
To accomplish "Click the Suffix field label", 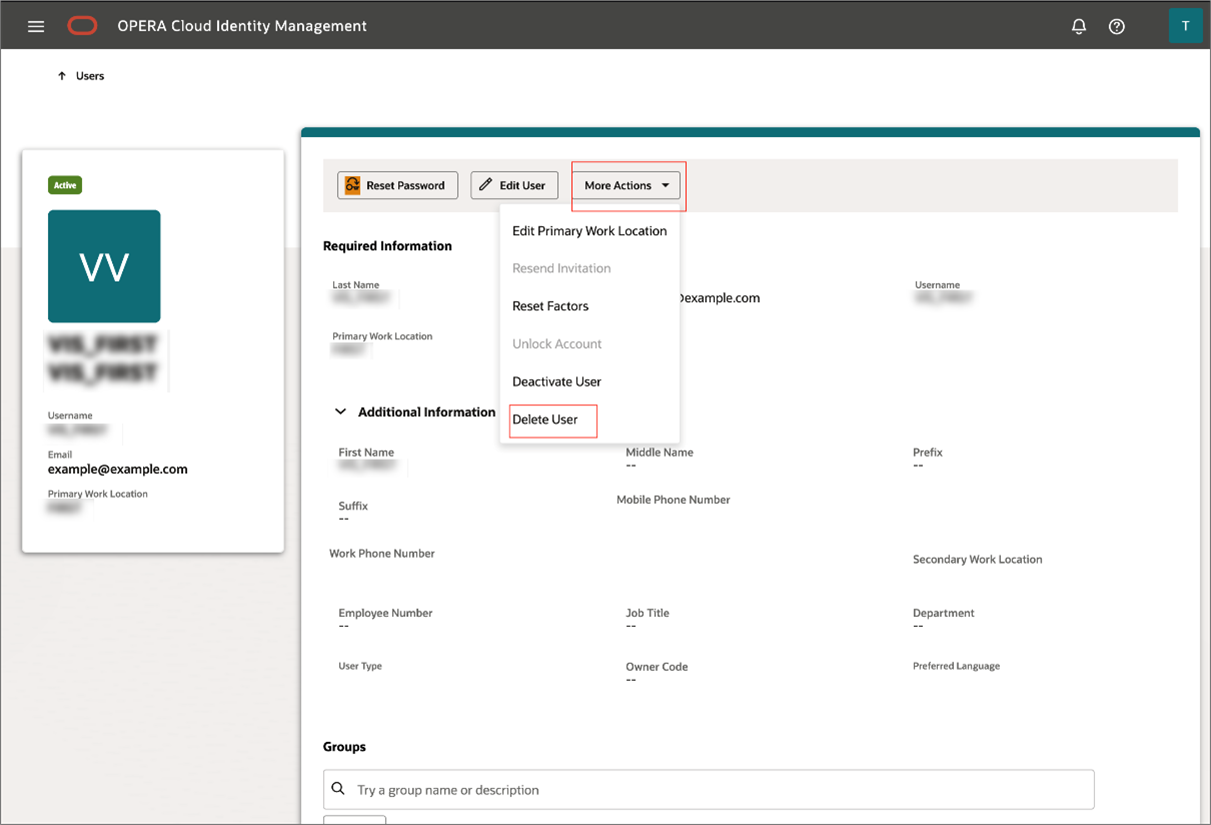I will click(x=353, y=506).
